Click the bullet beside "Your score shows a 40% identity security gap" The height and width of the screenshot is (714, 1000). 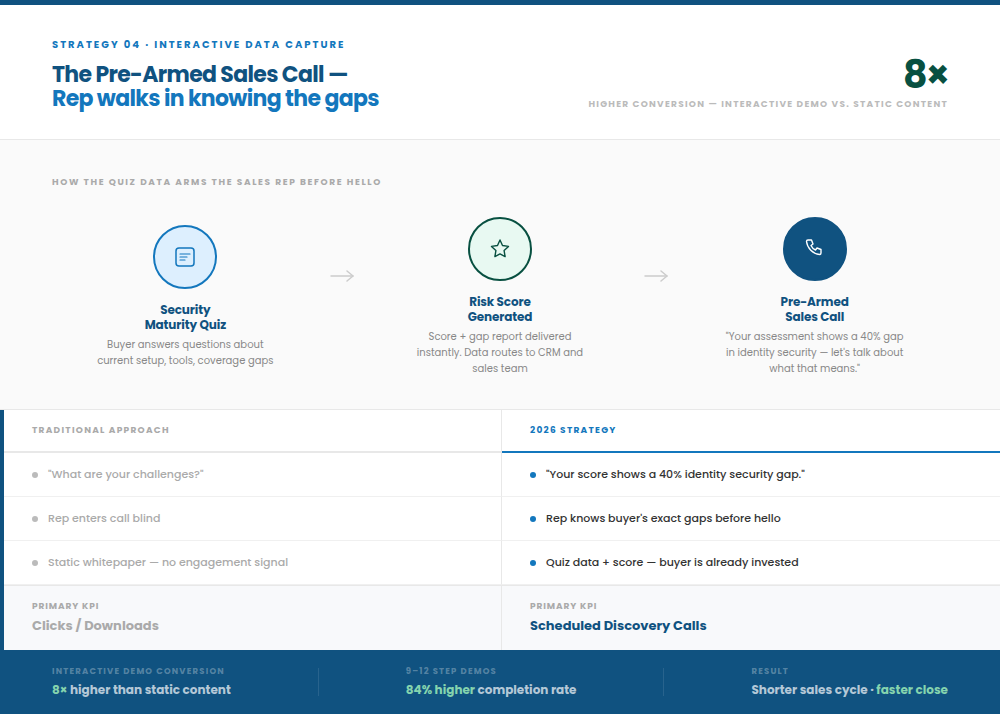point(533,474)
